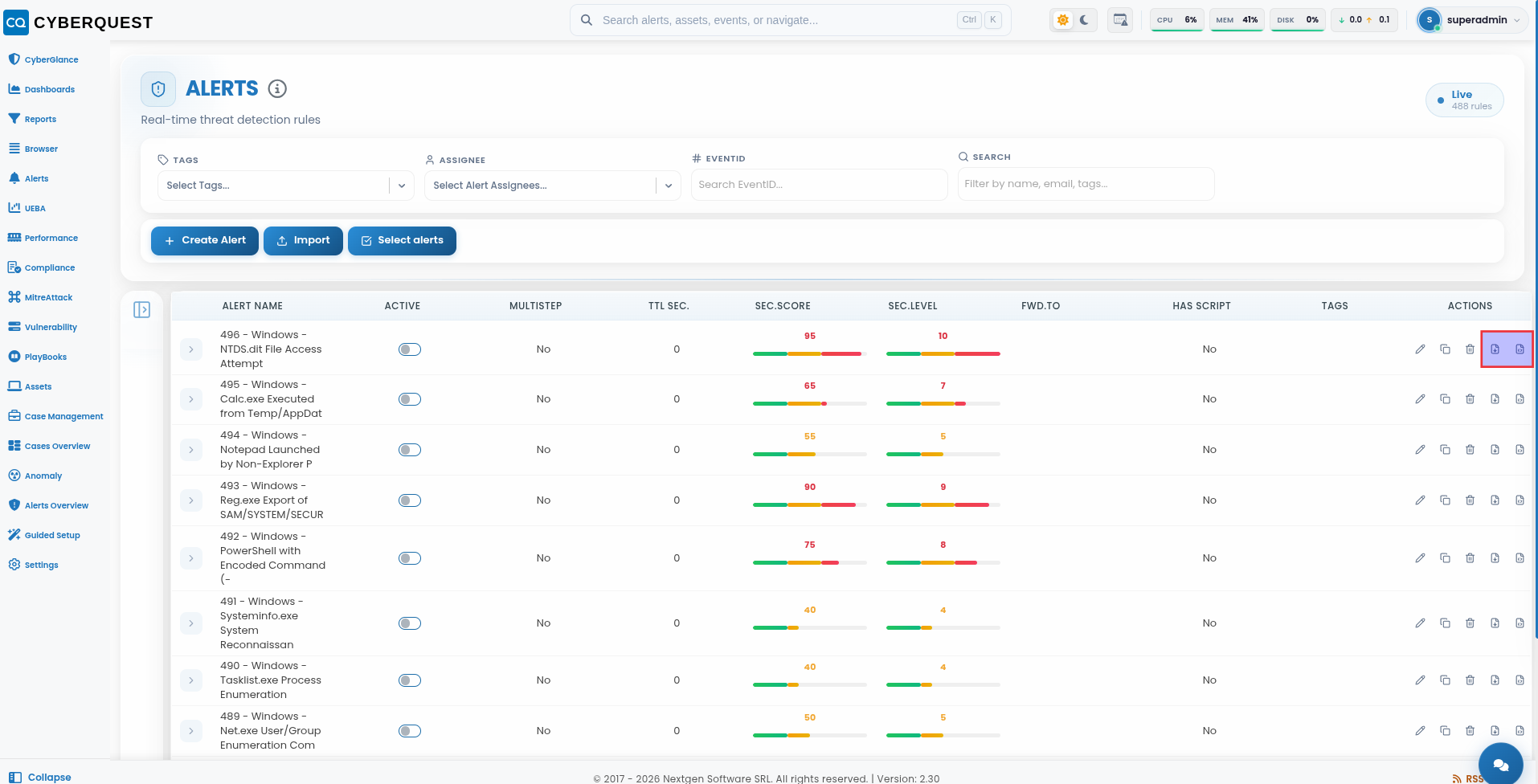Viewport: 1538px width, 784px height.
Task: Click the Search EventID input field
Action: pos(820,185)
